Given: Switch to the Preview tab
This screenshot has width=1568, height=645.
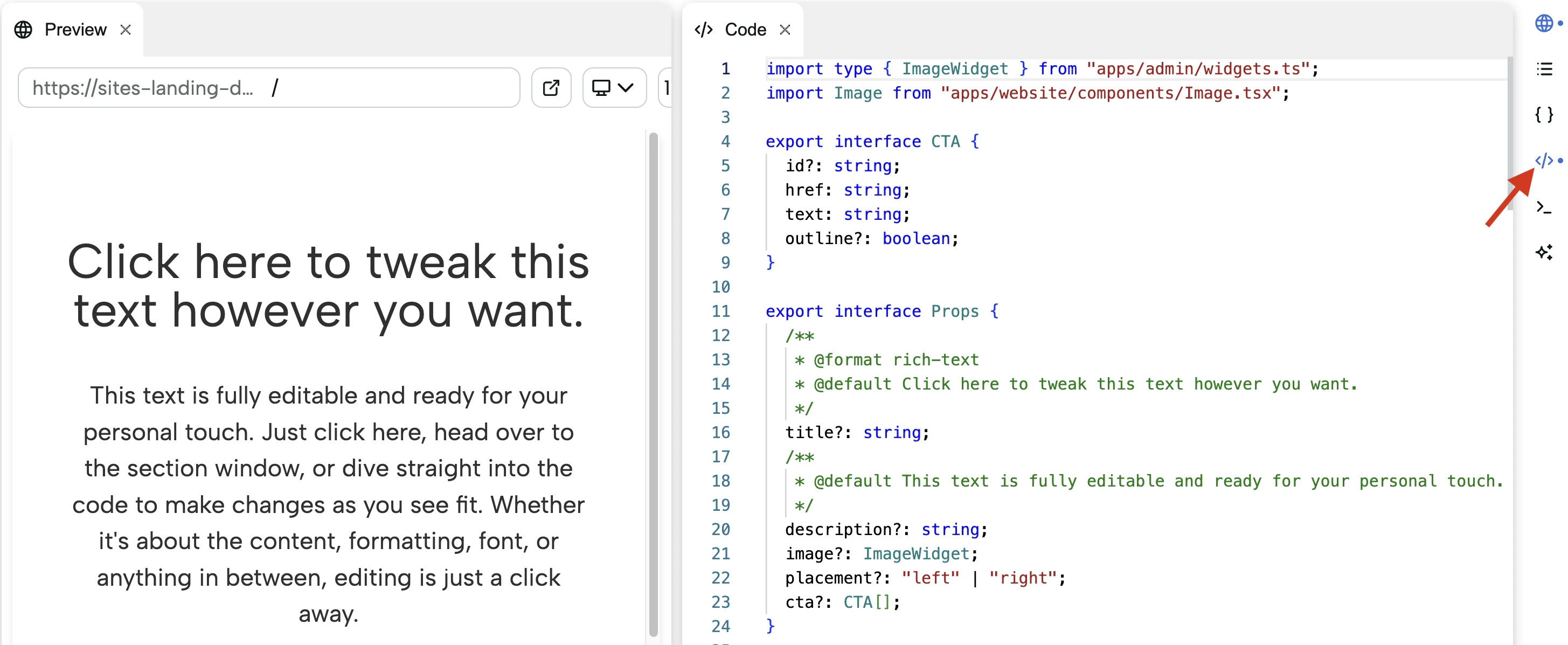Looking at the screenshot, I should [75, 29].
